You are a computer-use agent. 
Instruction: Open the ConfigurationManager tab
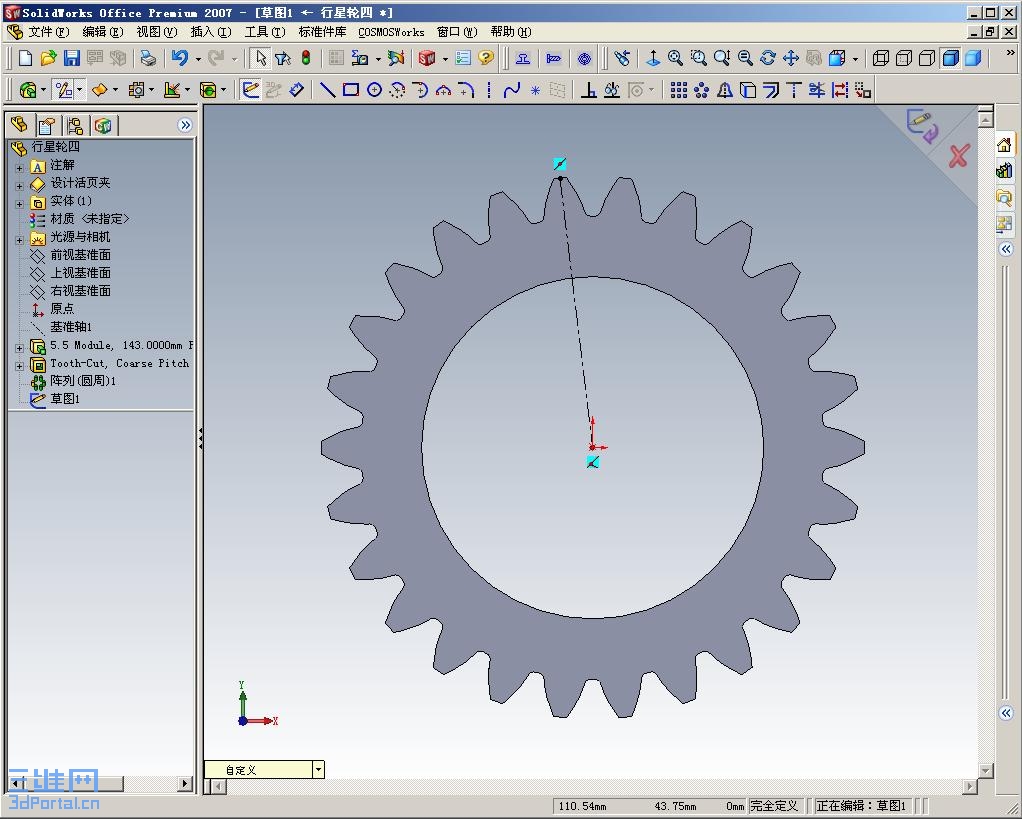click(x=75, y=124)
